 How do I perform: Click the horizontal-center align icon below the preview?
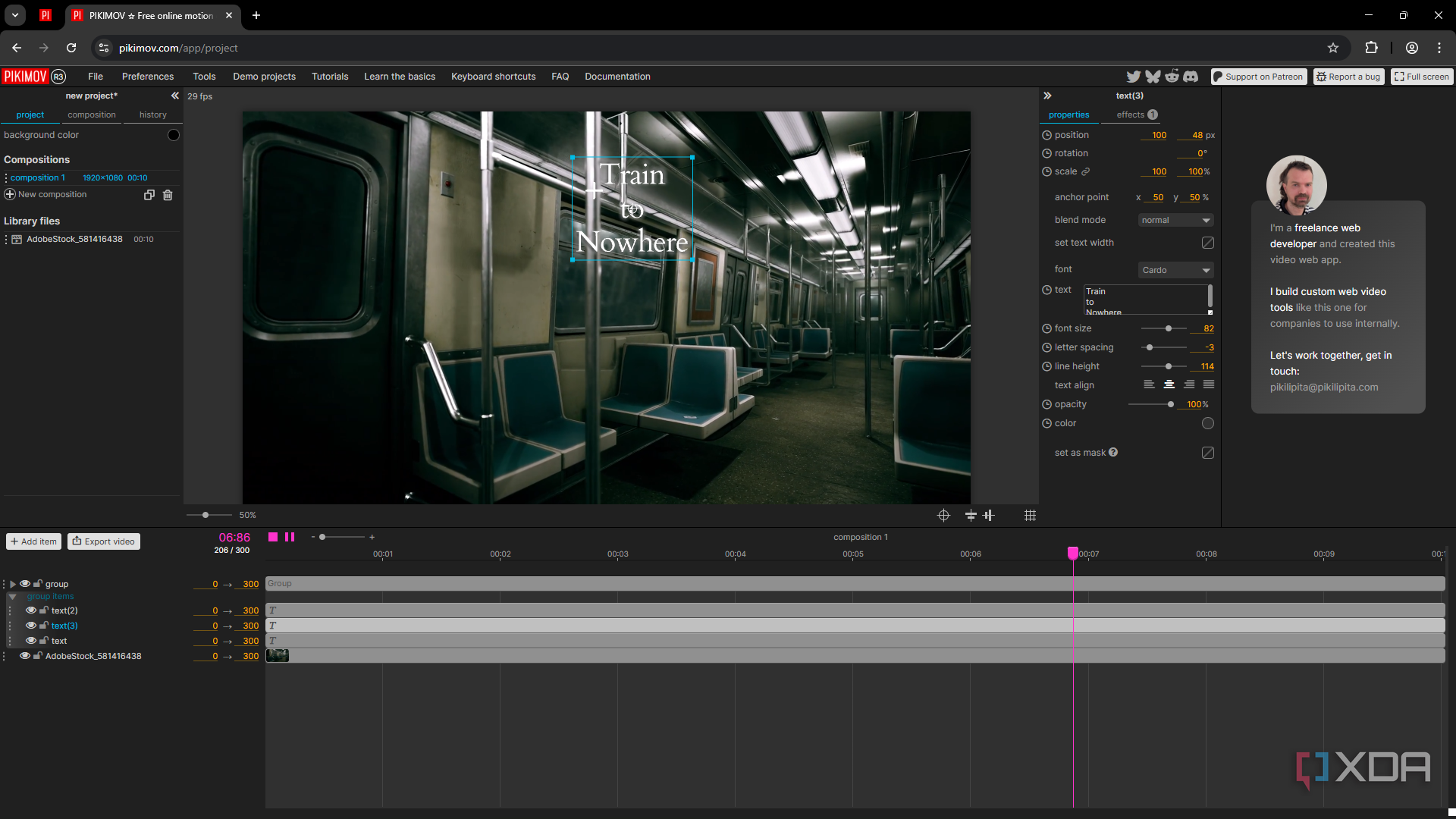tap(989, 515)
